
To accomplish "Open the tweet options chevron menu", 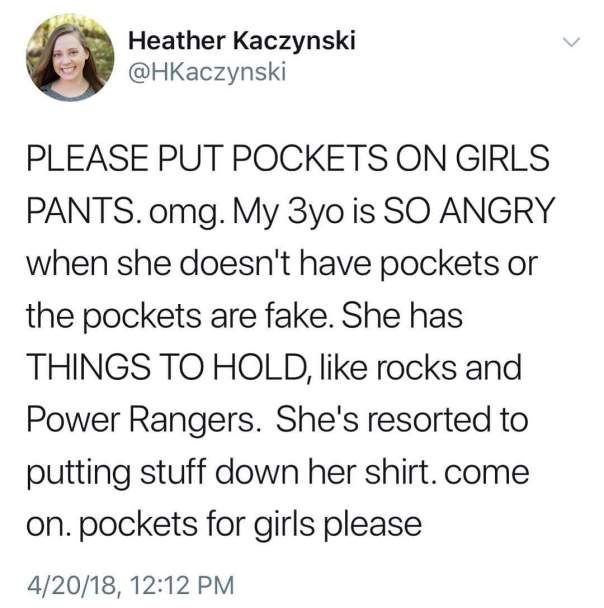I will (571, 41).
